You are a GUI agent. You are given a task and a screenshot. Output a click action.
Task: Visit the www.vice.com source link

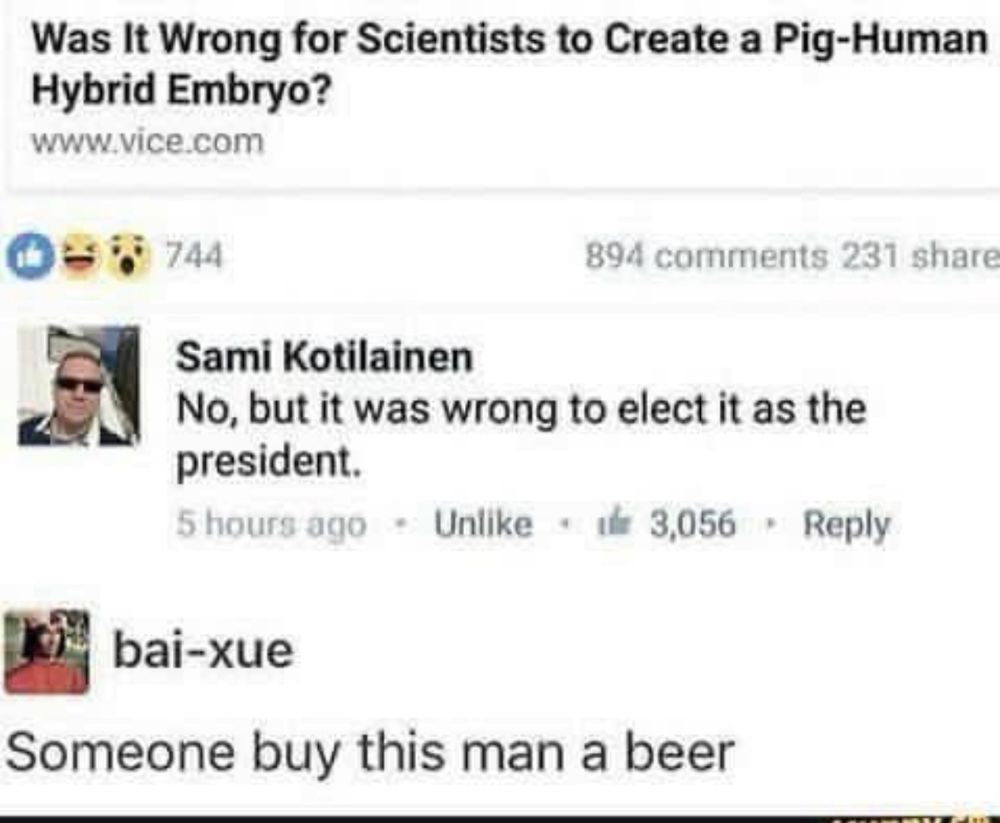(148, 142)
